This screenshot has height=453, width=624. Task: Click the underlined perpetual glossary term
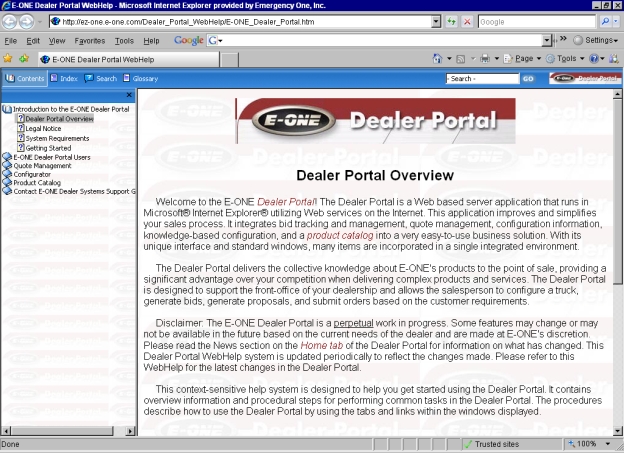point(353,323)
